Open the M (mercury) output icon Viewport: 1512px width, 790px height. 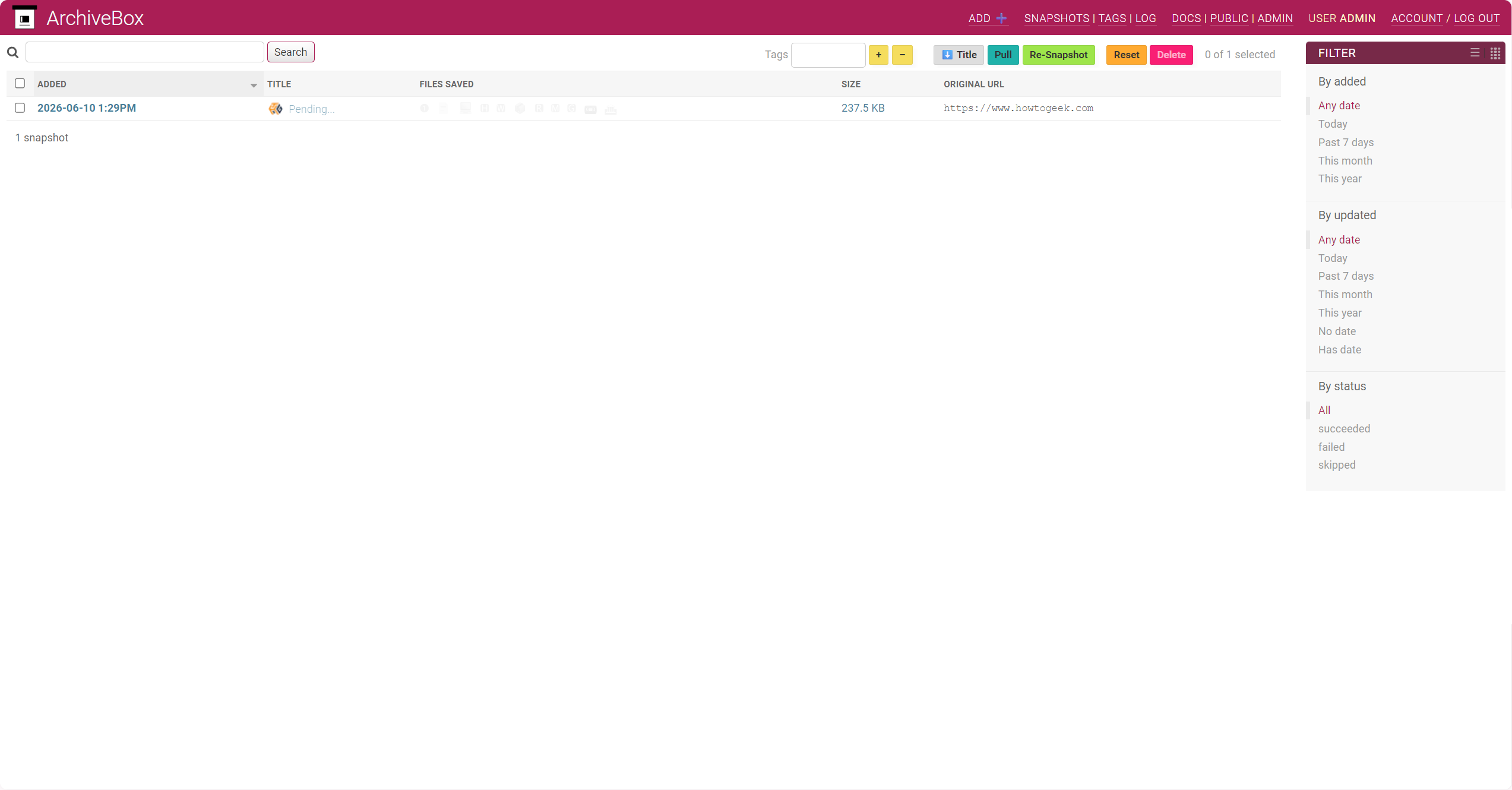555,109
